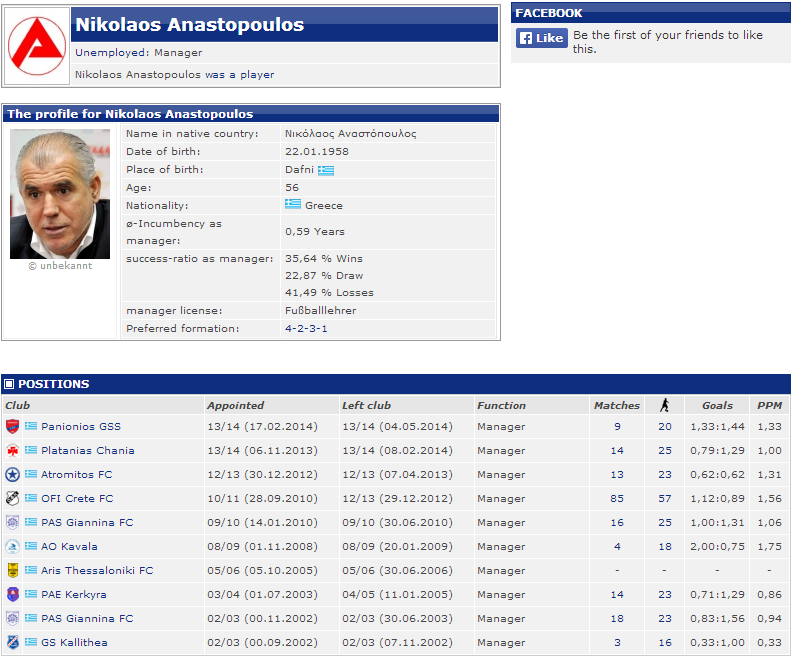793x660 pixels.
Task: Click the Atromitos FC star crest icon
Action: 13,474
